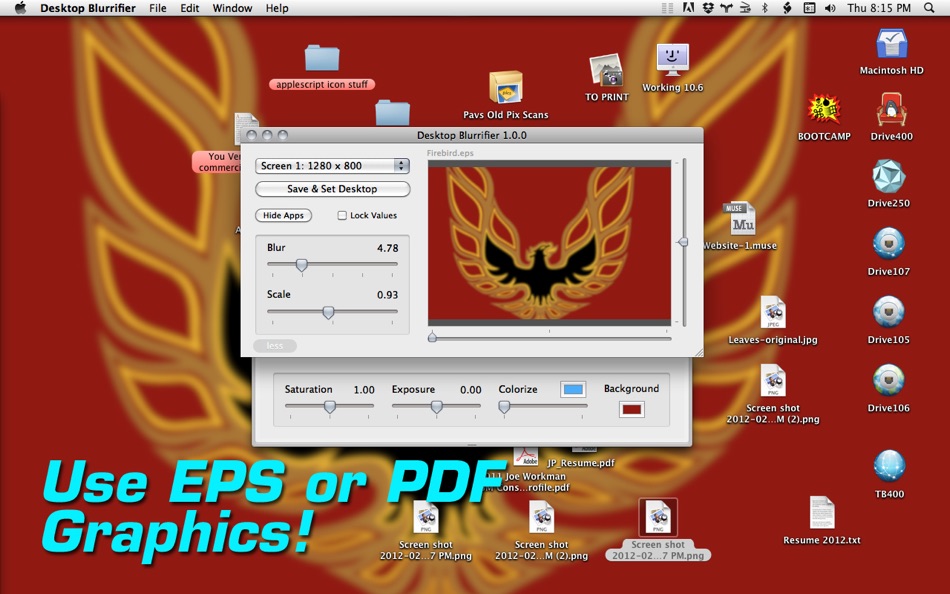950x594 pixels.
Task: Select the TO PRINT desktop icon
Action: pos(606,70)
